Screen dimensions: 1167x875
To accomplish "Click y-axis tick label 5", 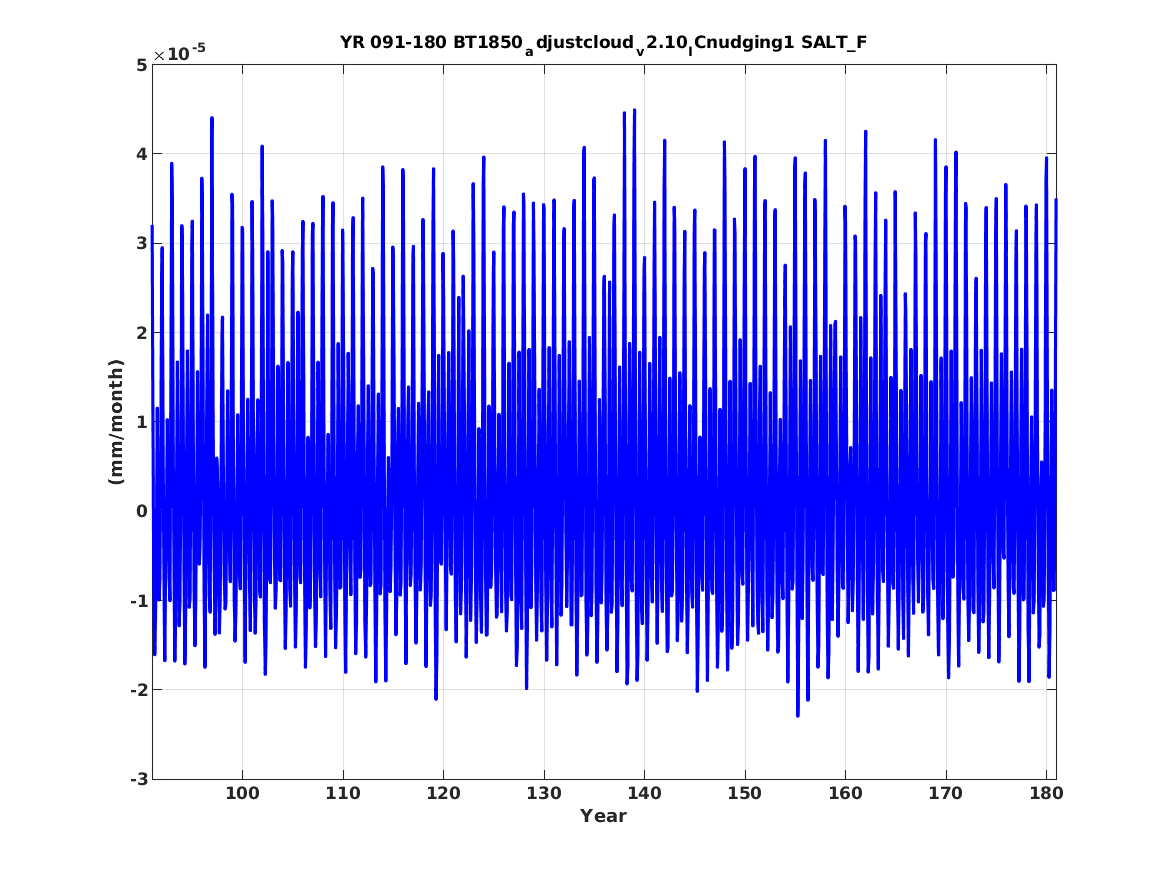I will pyautogui.click(x=141, y=65).
